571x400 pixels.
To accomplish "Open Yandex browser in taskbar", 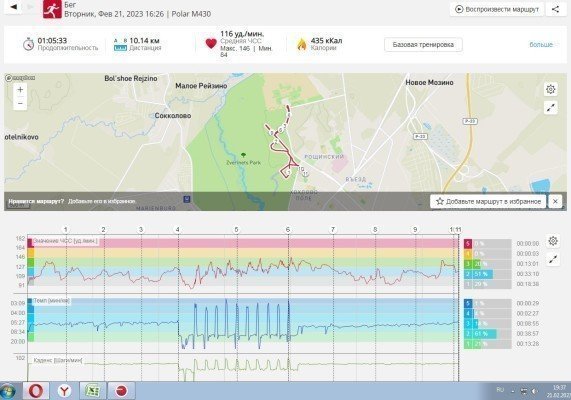I will point(64,391).
